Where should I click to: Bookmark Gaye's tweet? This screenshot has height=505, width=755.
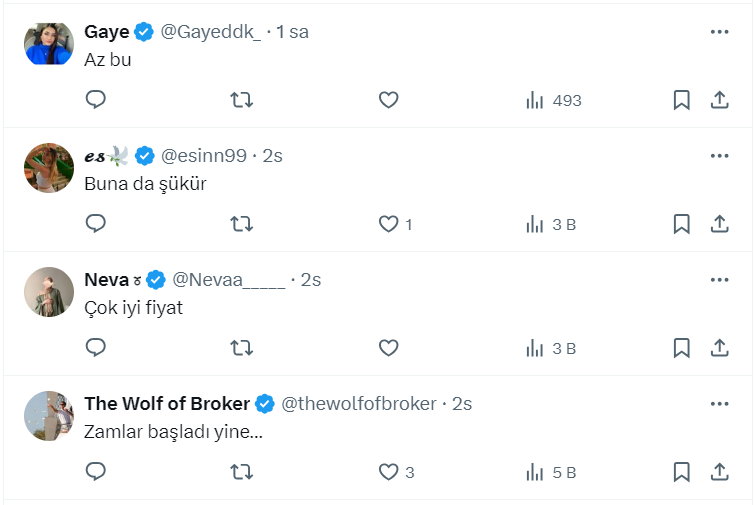click(x=681, y=100)
